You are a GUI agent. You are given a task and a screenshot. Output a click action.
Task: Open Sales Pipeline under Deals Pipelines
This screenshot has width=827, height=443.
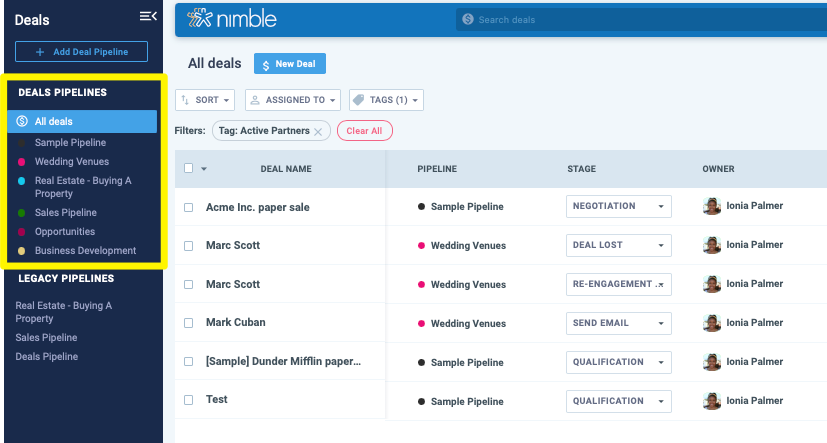[65, 213]
